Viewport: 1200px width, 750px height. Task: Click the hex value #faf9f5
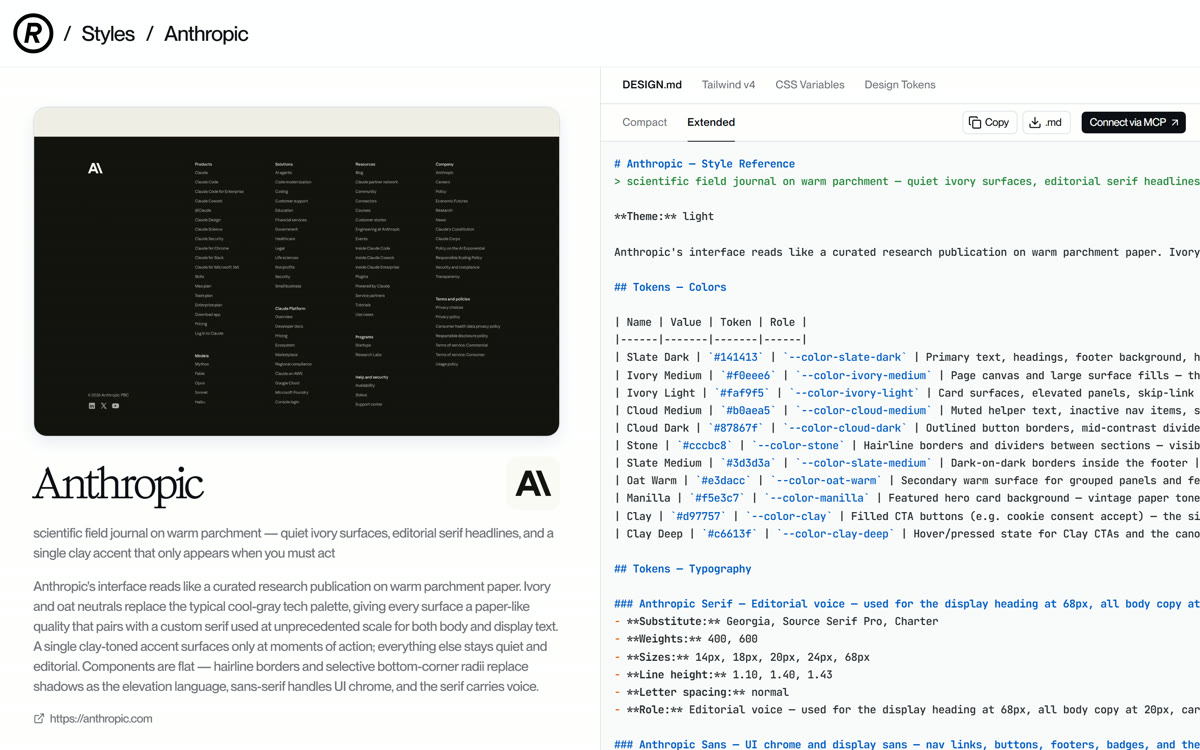(x=741, y=393)
